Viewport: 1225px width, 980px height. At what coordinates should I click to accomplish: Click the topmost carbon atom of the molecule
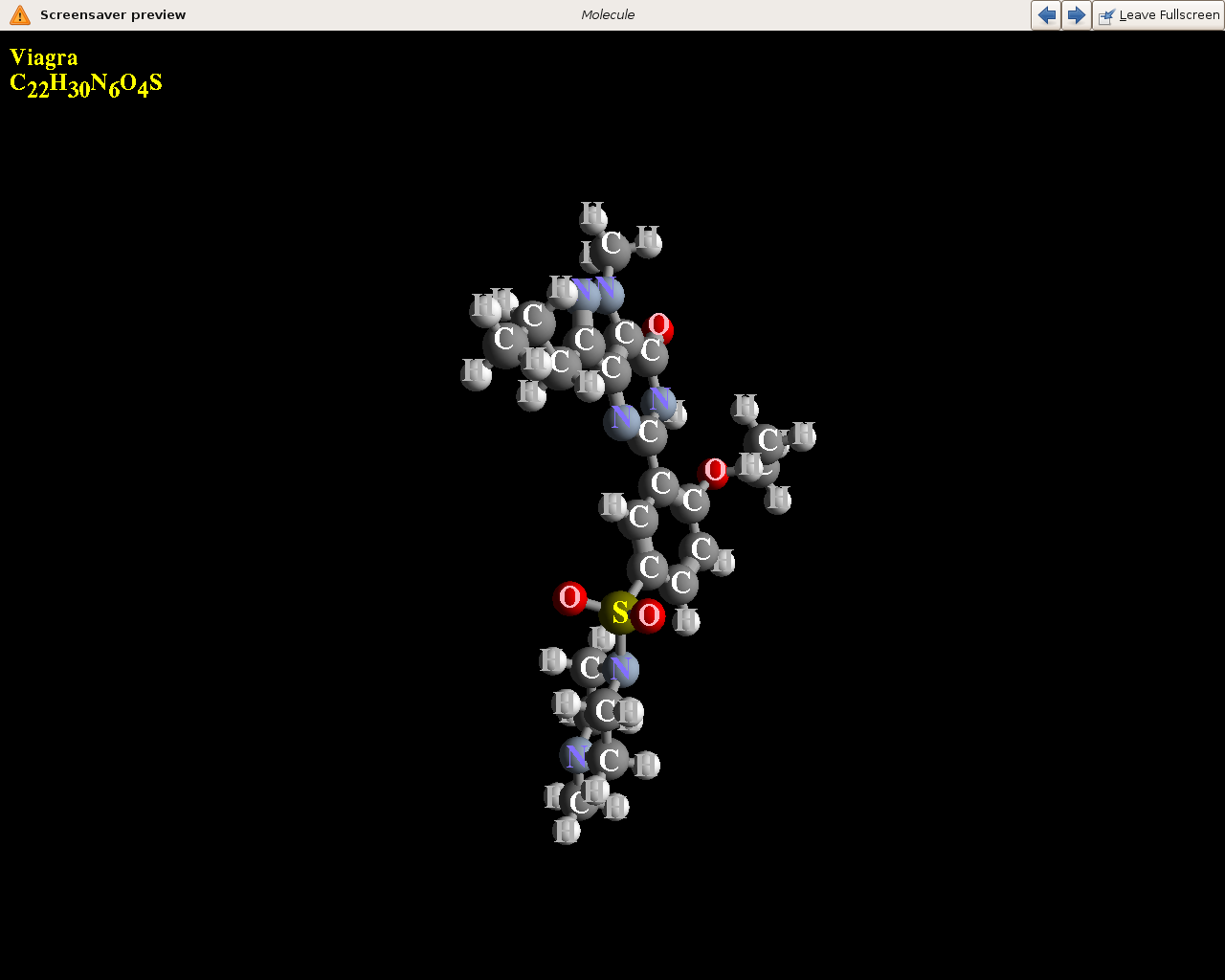(x=611, y=247)
